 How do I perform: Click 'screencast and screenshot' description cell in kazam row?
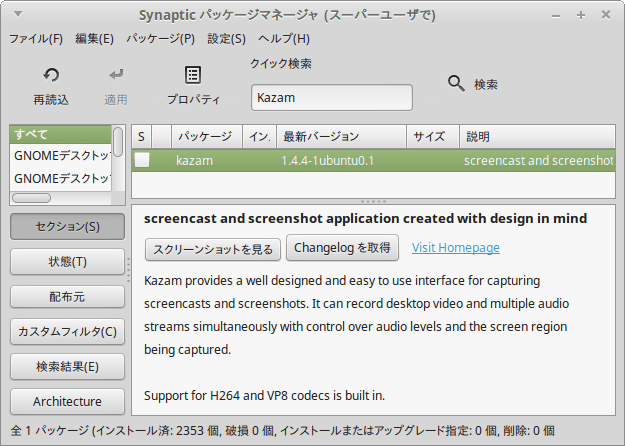point(539,161)
